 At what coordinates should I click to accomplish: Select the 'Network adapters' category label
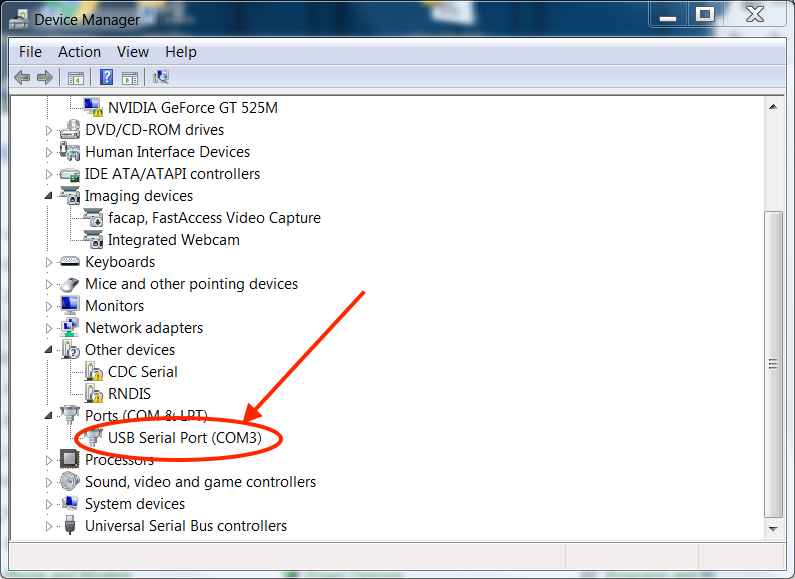(144, 328)
